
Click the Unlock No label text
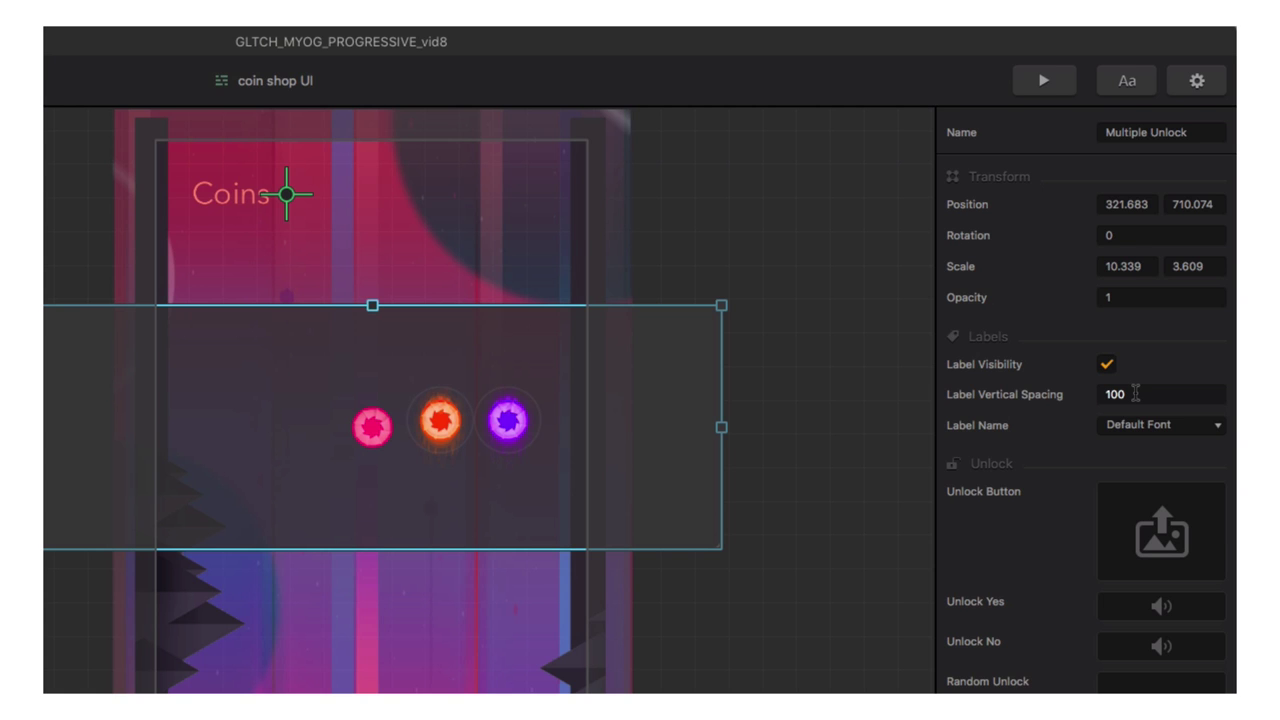point(973,642)
